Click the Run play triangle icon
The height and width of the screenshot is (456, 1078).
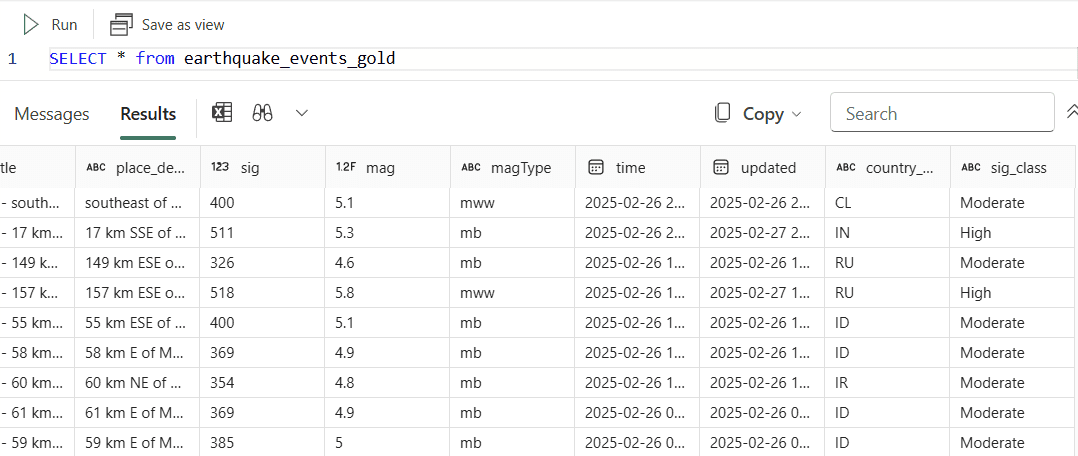(30, 25)
